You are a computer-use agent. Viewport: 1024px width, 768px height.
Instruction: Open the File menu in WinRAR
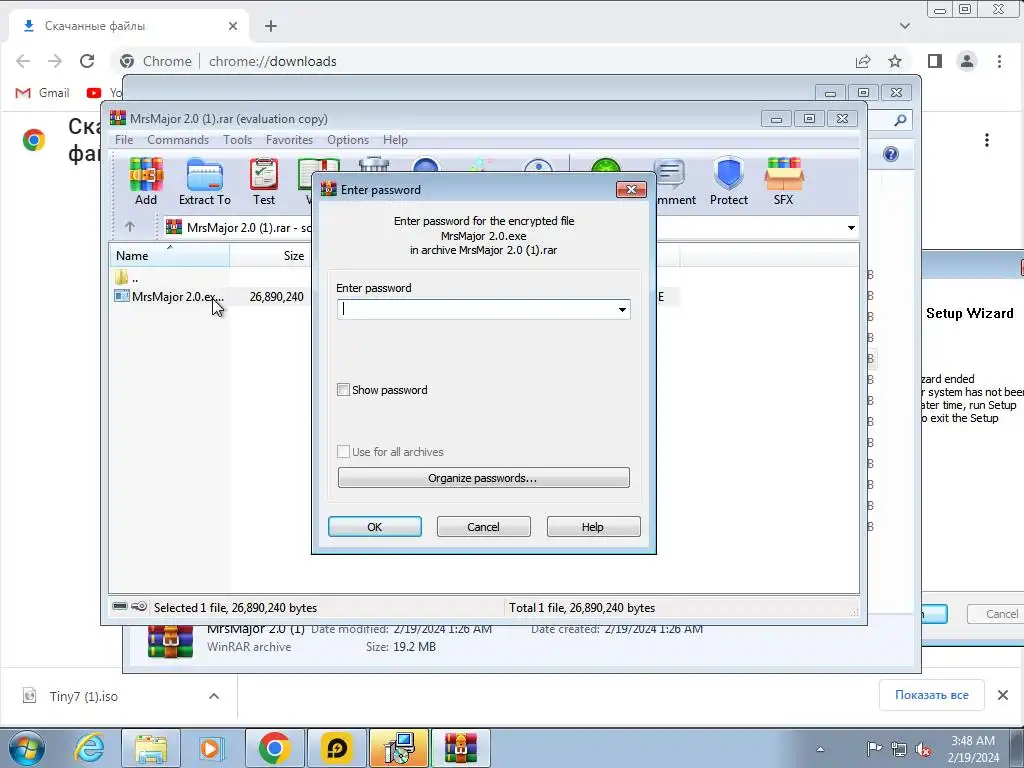[124, 140]
